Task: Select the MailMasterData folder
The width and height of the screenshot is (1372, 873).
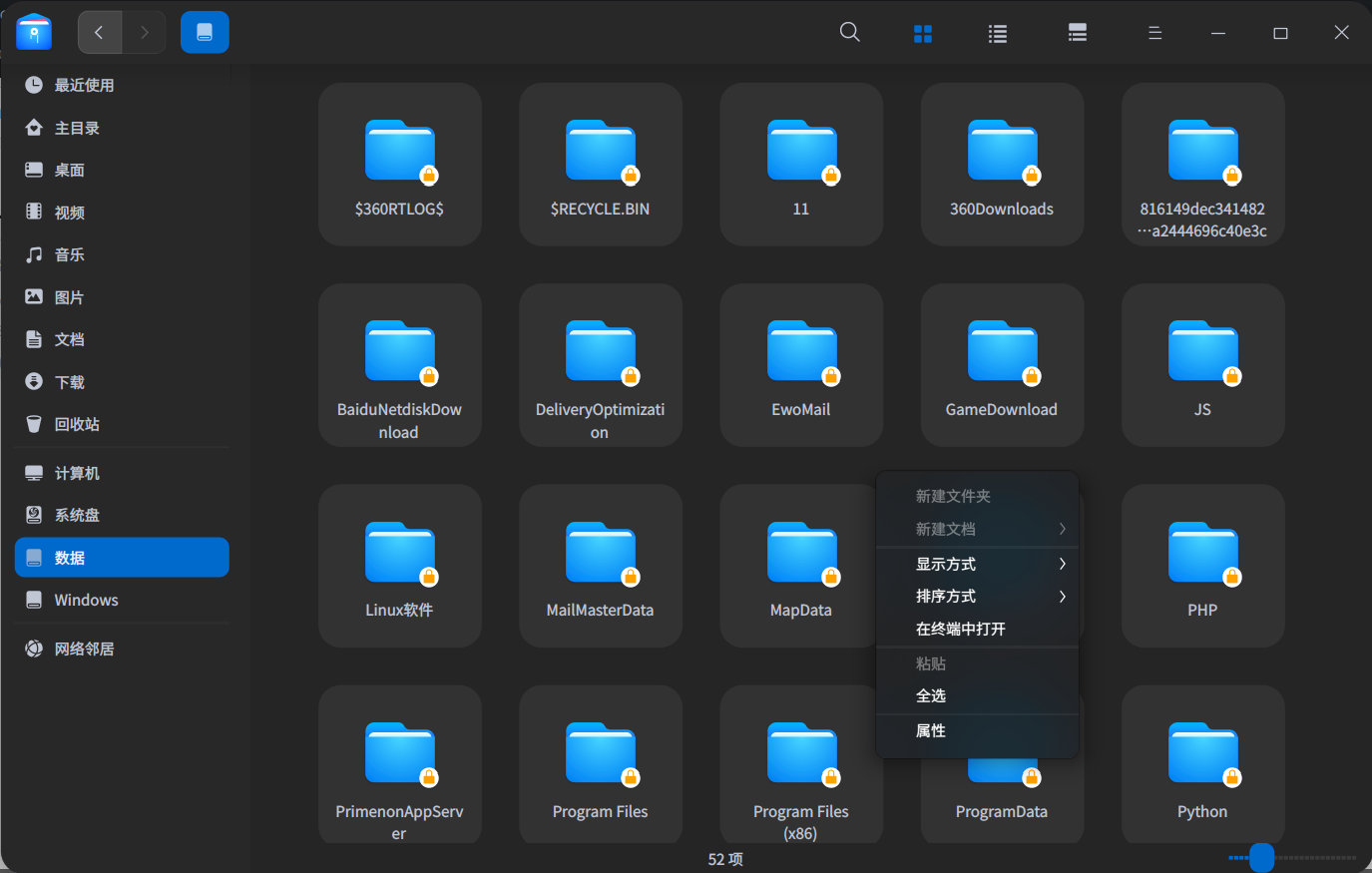Action: pos(601,566)
